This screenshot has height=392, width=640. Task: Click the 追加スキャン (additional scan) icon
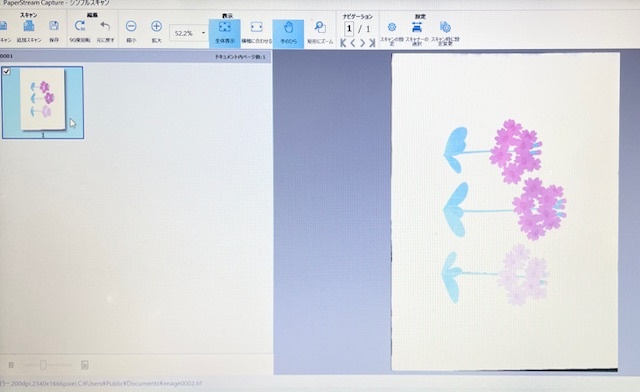[x=29, y=27]
